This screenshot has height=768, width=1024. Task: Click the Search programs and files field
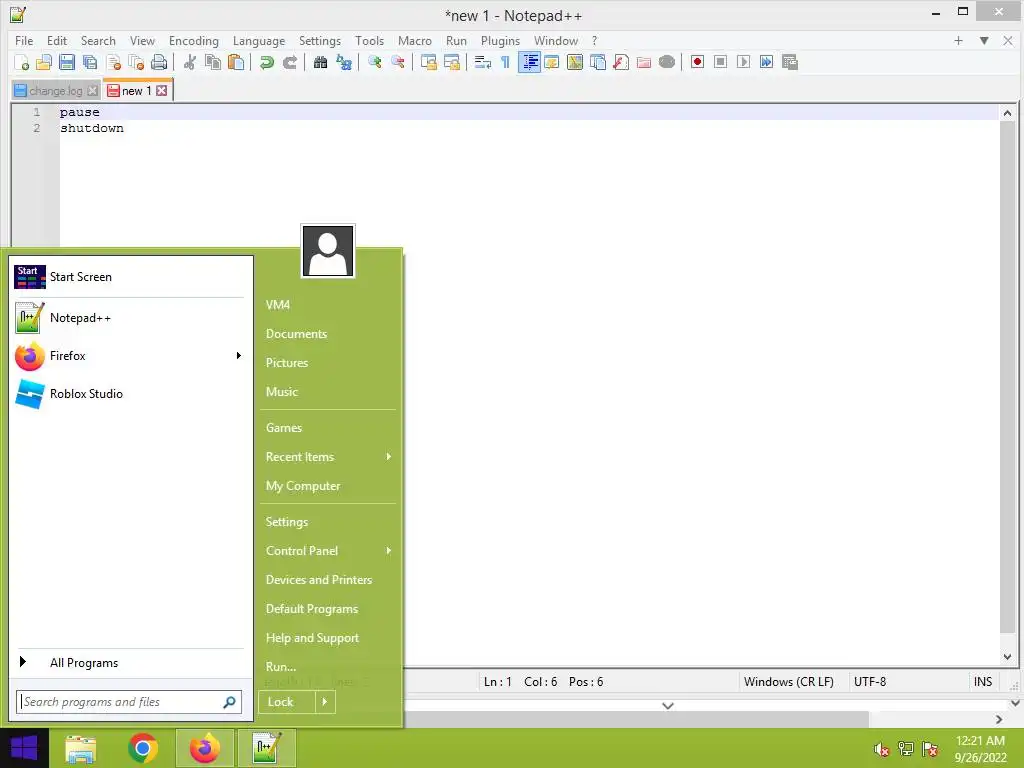pos(129,702)
